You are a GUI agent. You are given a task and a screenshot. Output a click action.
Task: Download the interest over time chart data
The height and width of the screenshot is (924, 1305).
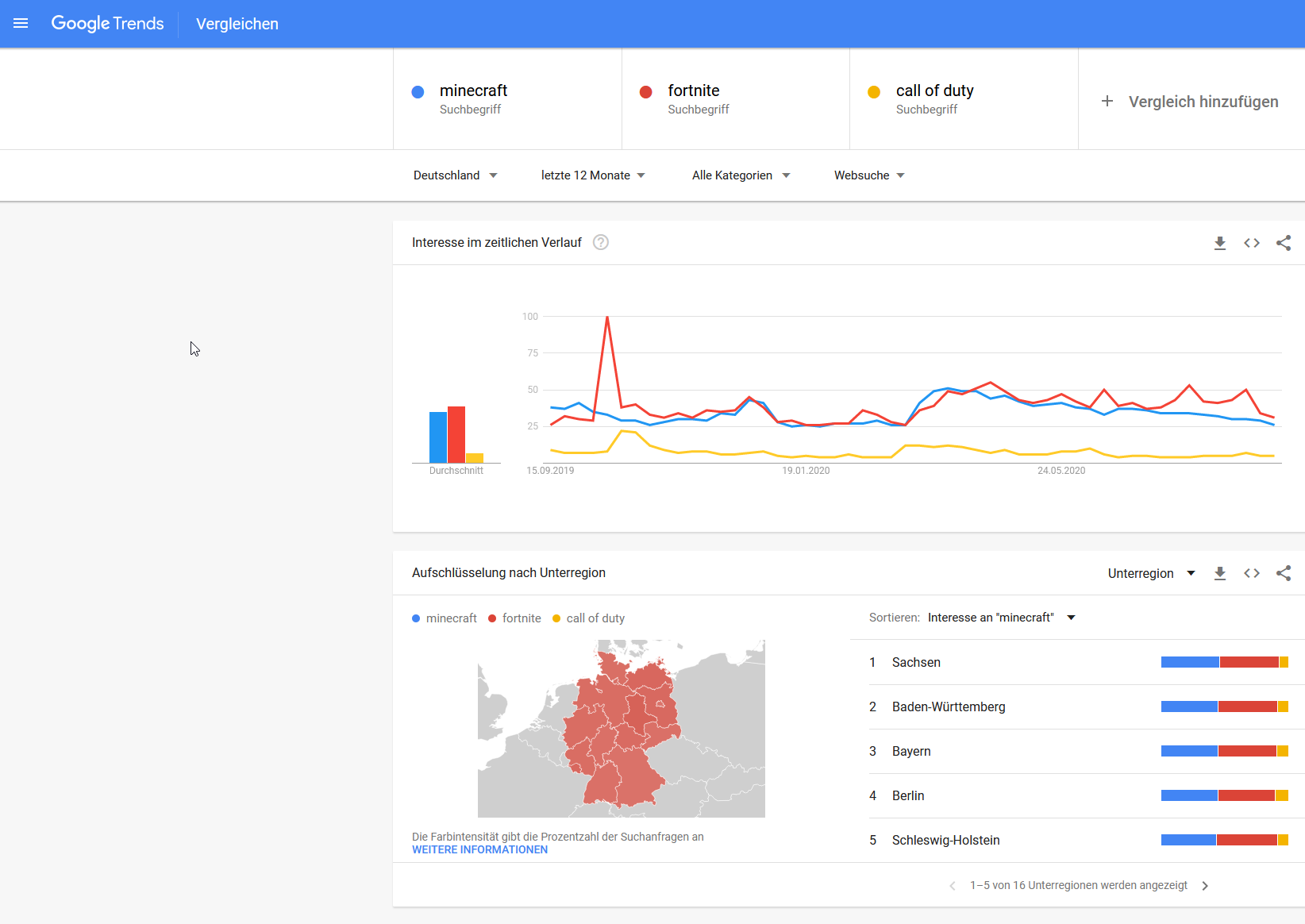[1220, 243]
